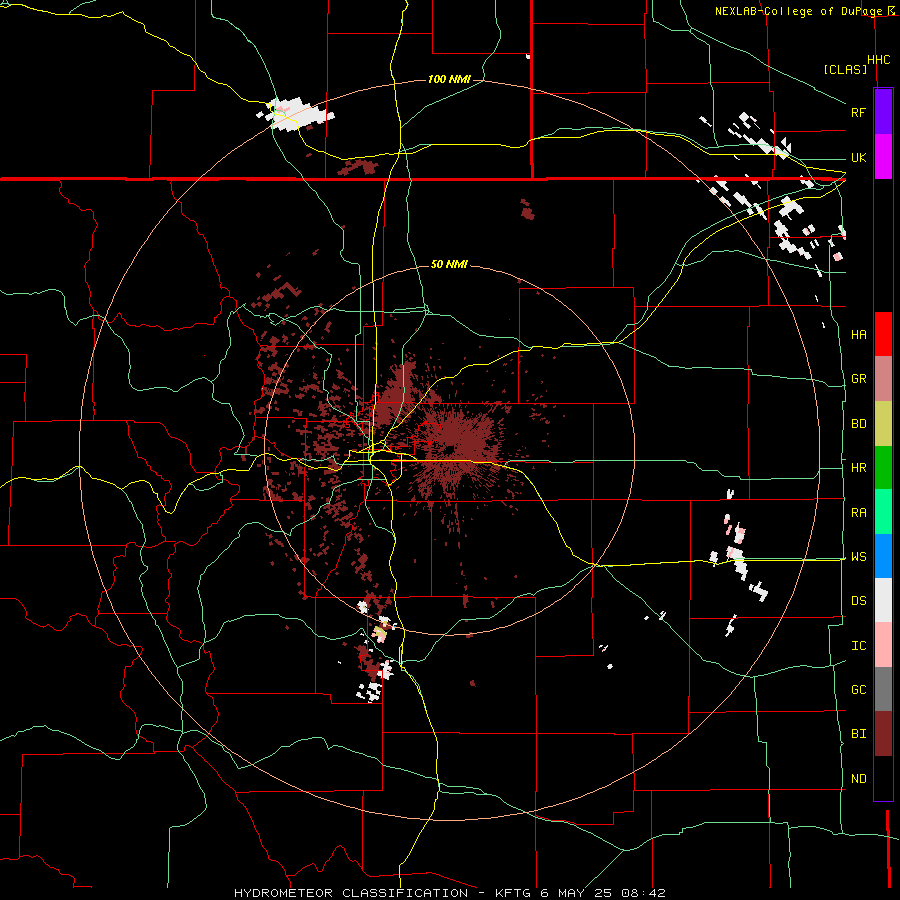Click the WS blue legend swatch

point(883,556)
